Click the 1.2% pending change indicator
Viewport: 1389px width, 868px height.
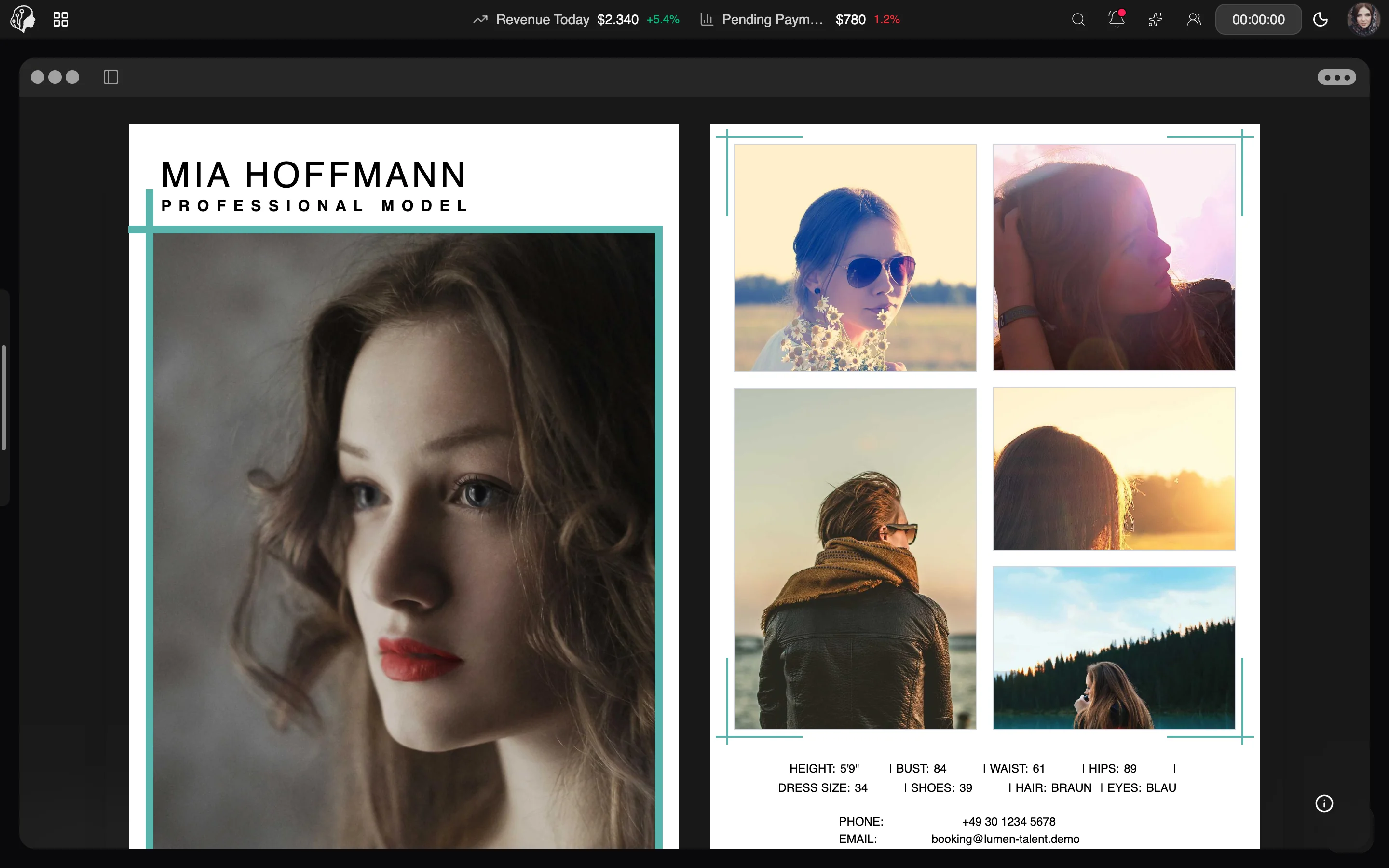(886, 19)
